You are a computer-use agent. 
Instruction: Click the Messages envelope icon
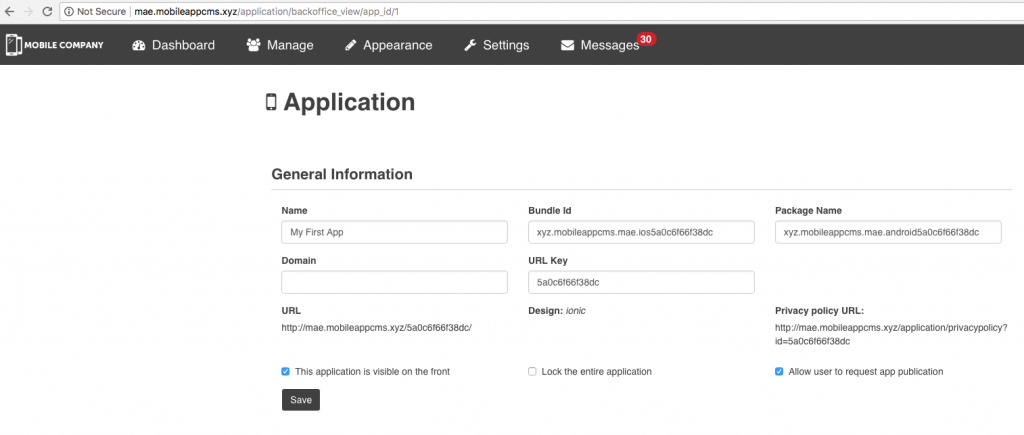pos(568,45)
